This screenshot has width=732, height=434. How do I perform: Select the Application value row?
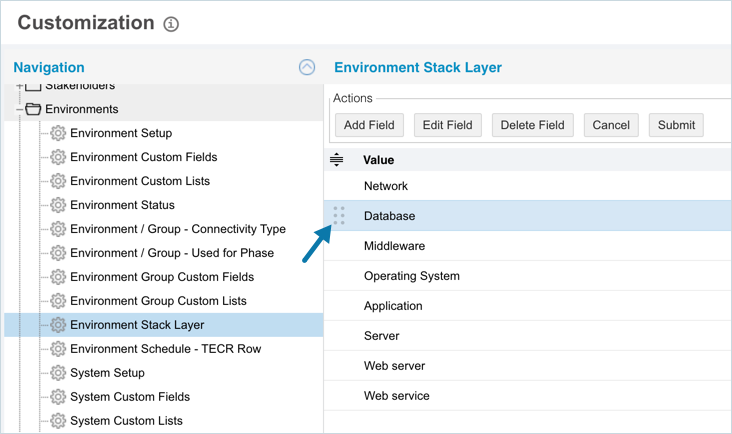pos(528,306)
